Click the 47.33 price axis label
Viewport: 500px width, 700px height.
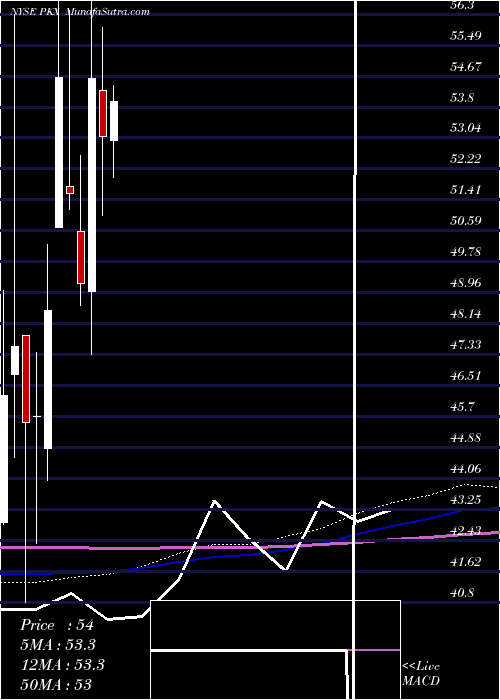466,345
